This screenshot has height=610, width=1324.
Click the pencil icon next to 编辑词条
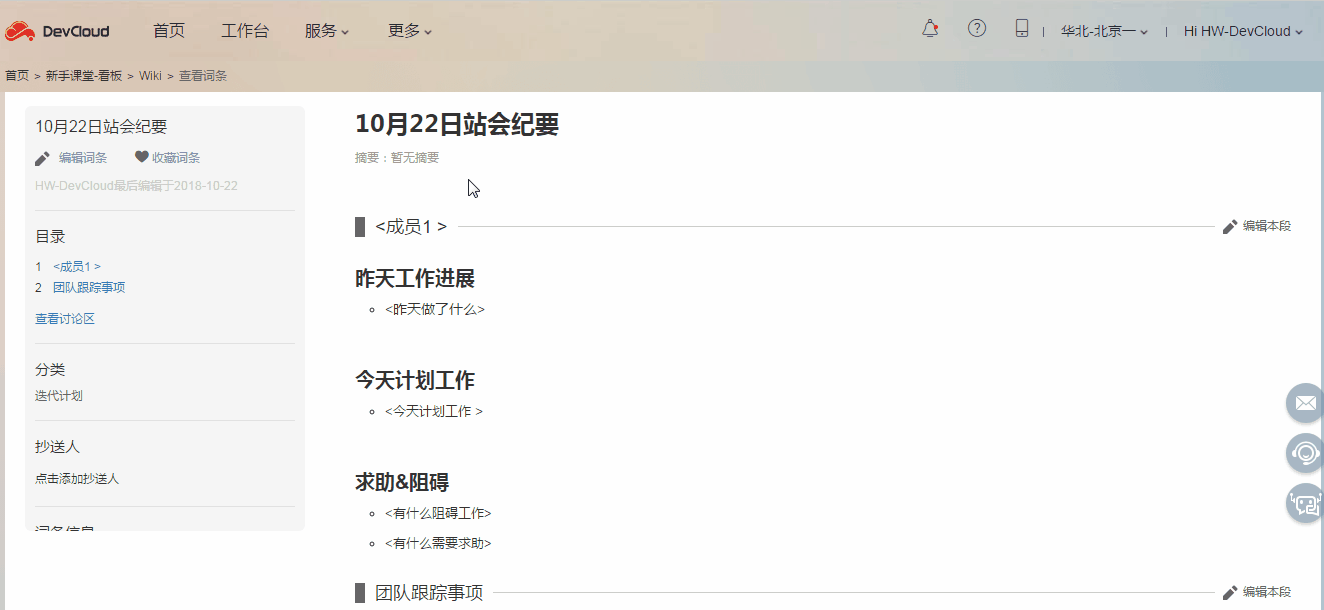(41, 157)
